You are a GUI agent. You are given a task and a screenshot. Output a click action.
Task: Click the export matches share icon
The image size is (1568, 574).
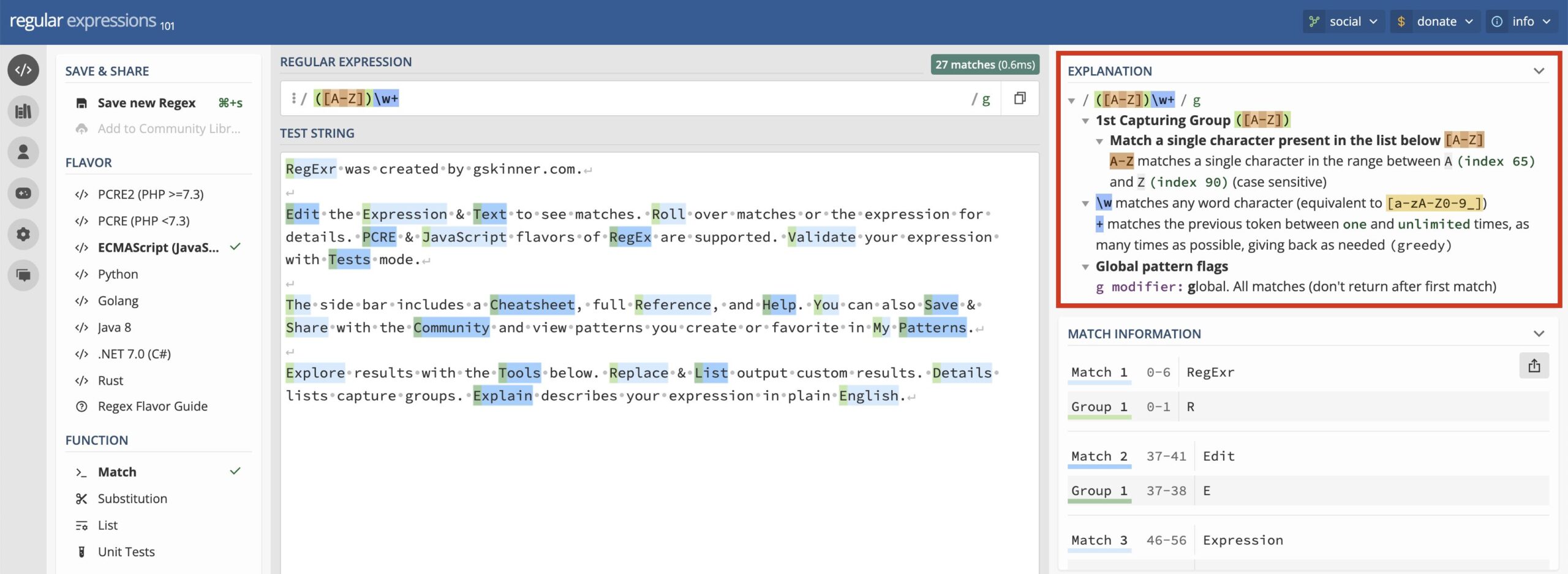[1534, 366]
